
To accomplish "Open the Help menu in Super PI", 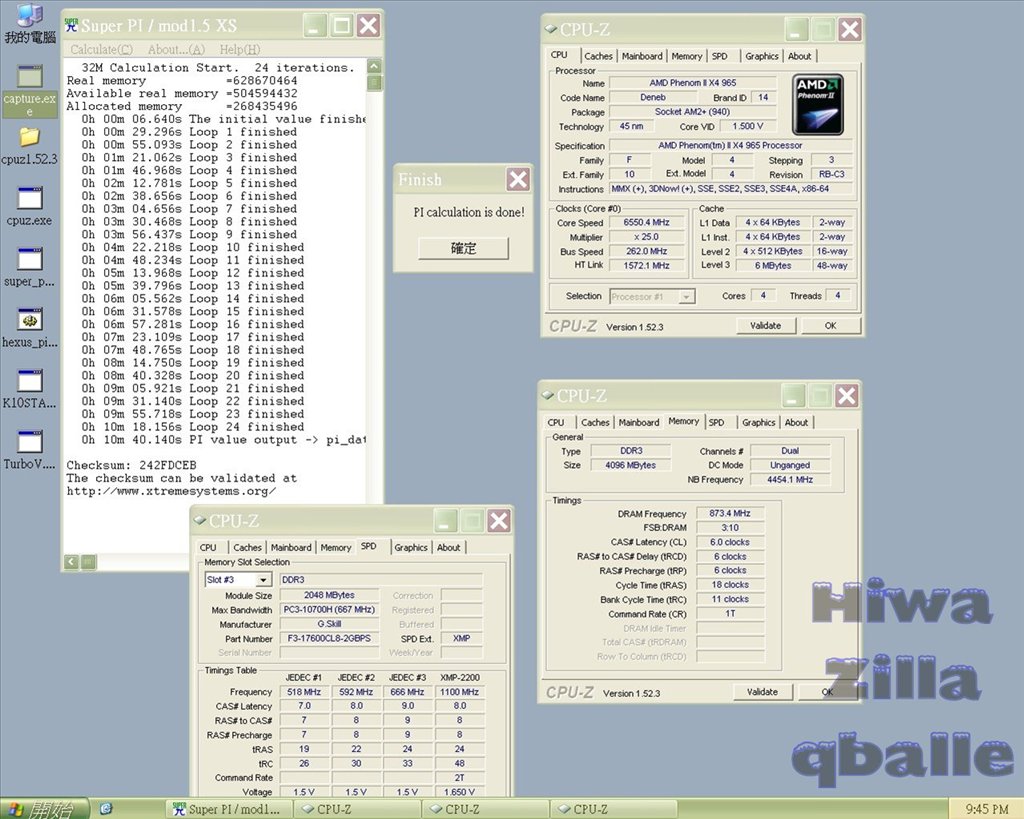I will [x=240, y=50].
